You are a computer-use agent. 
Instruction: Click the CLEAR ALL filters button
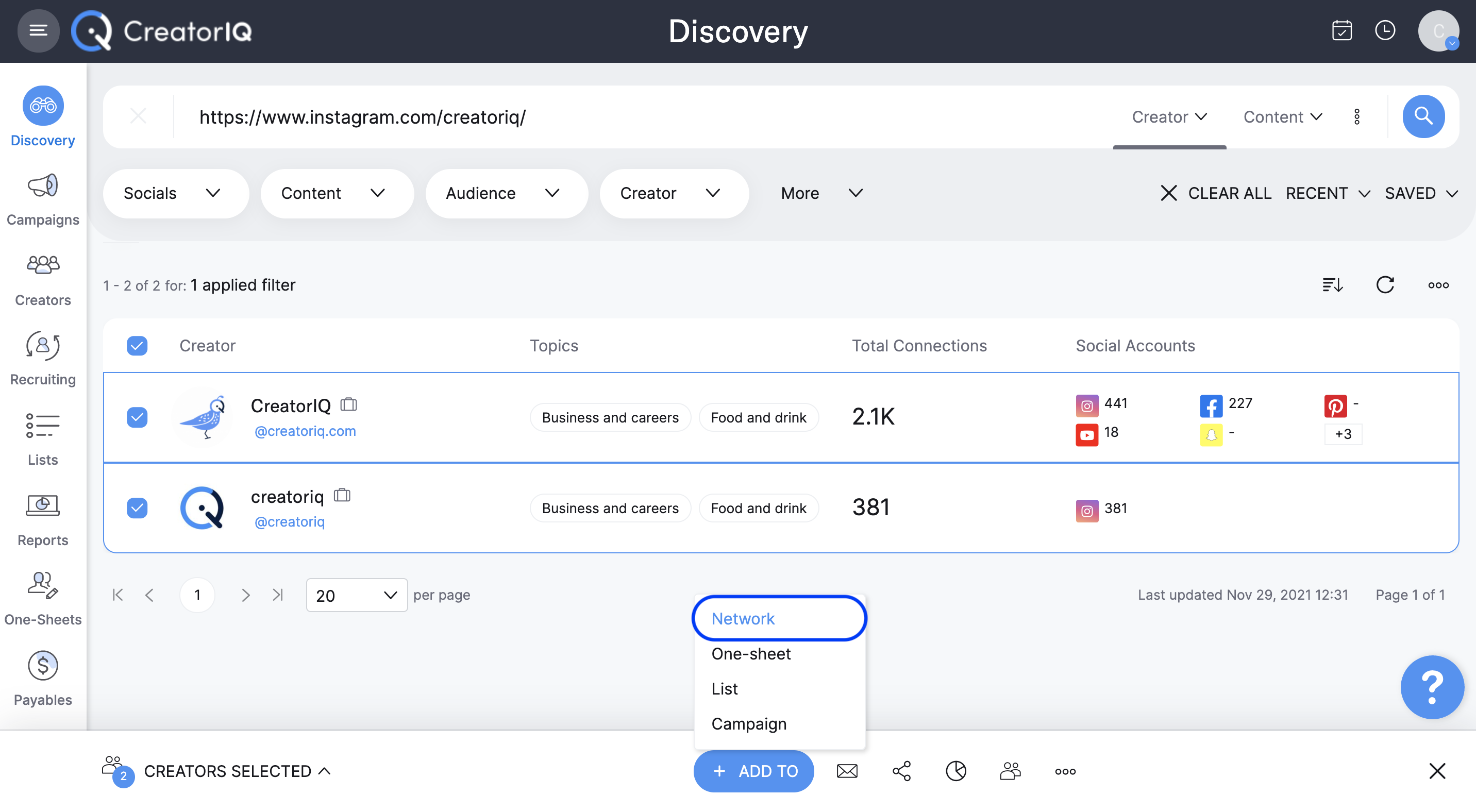tap(1229, 193)
